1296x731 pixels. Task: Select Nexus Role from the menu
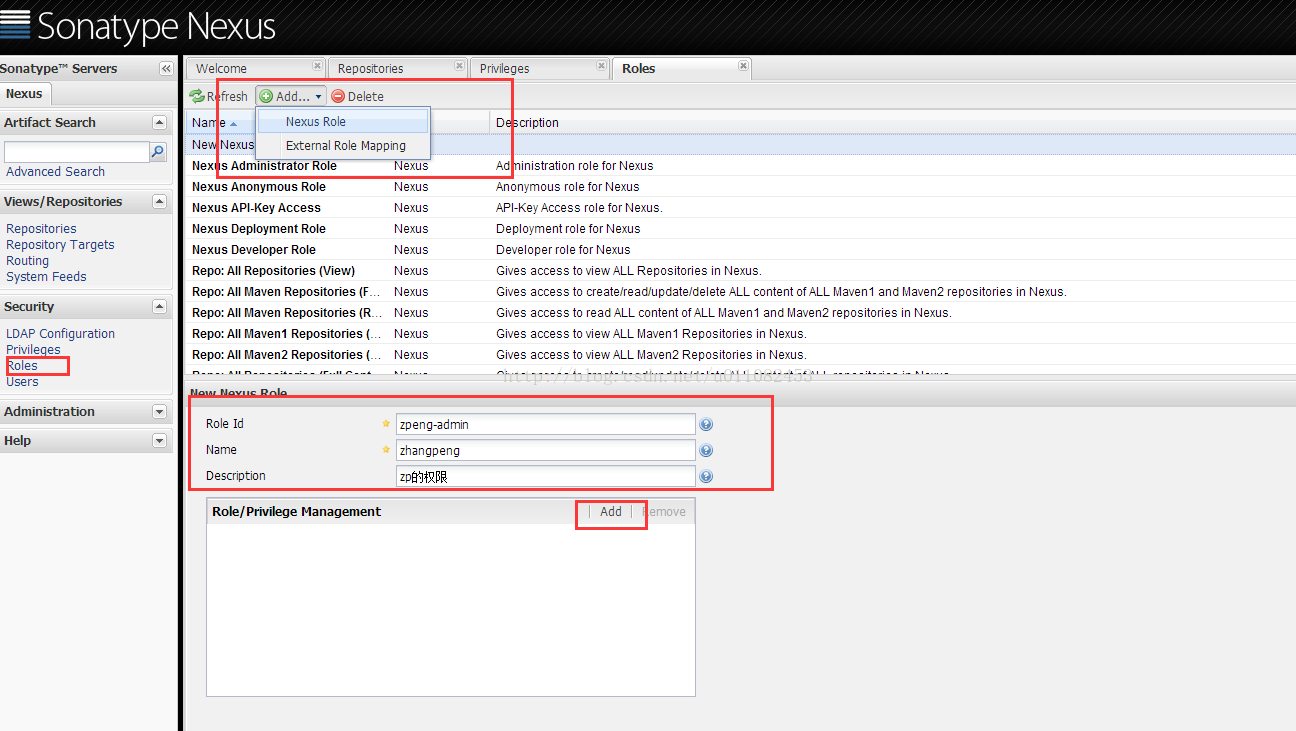point(343,121)
